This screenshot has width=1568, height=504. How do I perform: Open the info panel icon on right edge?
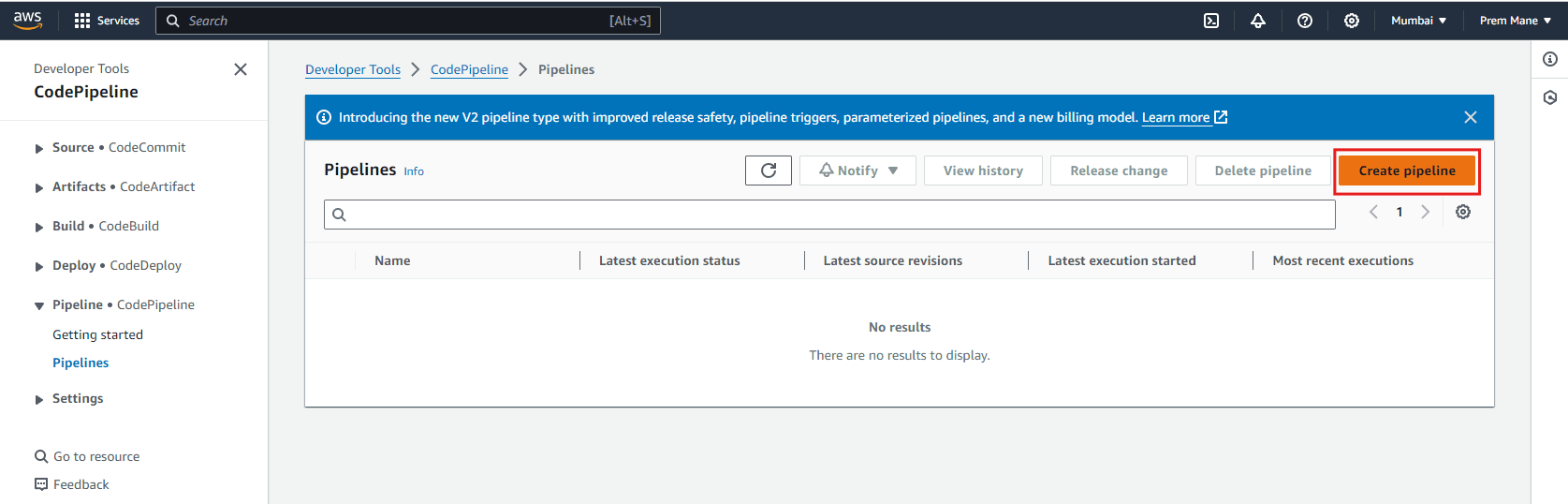click(x=1550, y=59)
